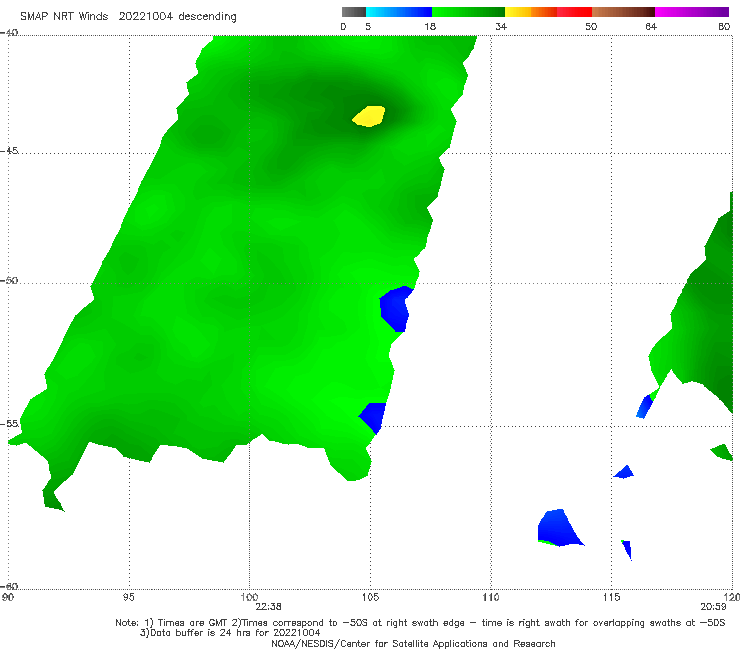Click the longitude label '110'
740x650 pixels.
tap(491, 598)
